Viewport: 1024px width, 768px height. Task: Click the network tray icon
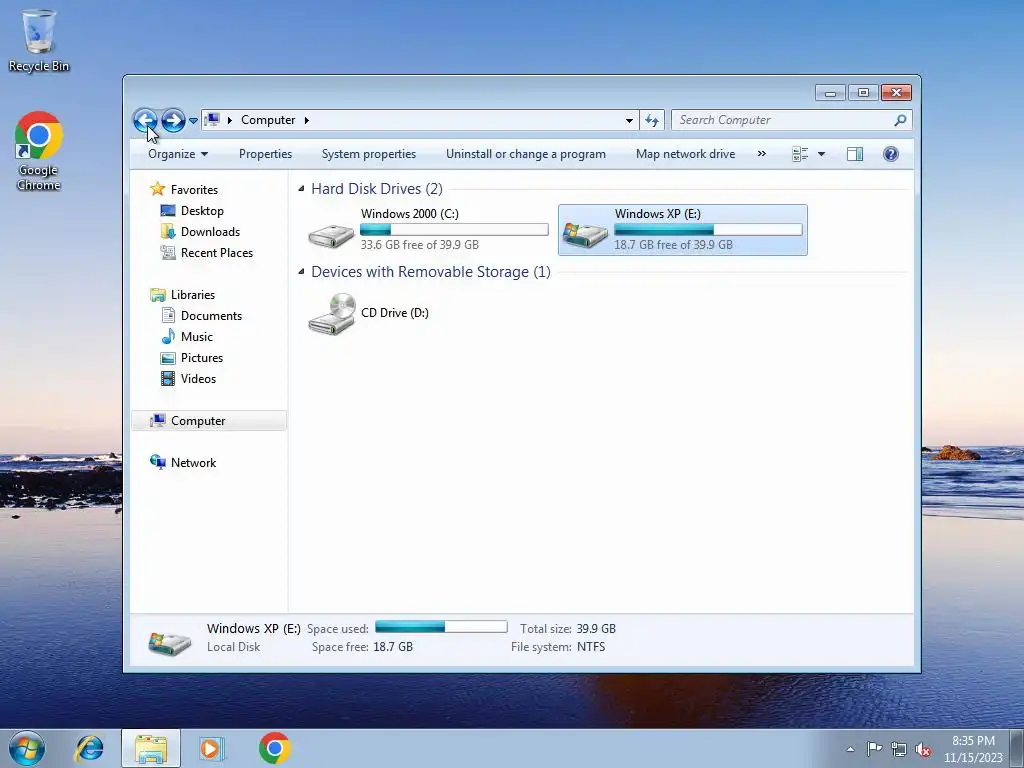[x=899, y=750]
